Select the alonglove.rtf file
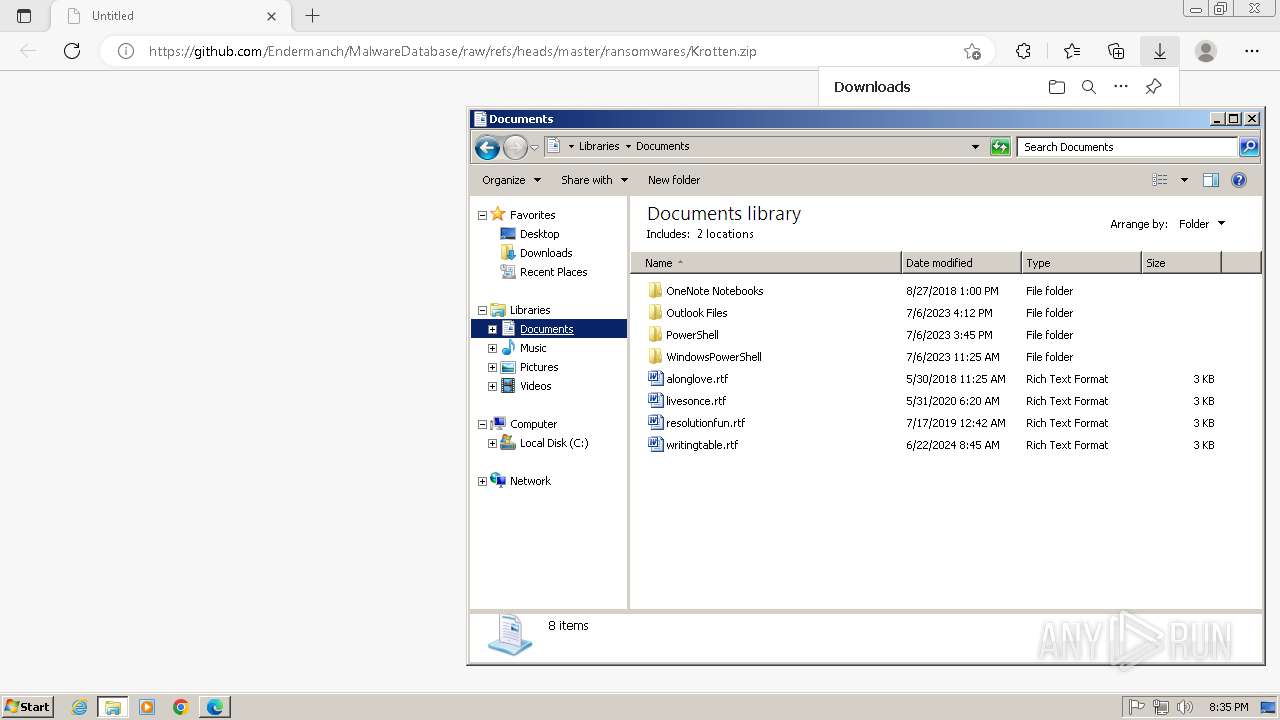Screen dimensions: 1280x720 tap(697, 379)
